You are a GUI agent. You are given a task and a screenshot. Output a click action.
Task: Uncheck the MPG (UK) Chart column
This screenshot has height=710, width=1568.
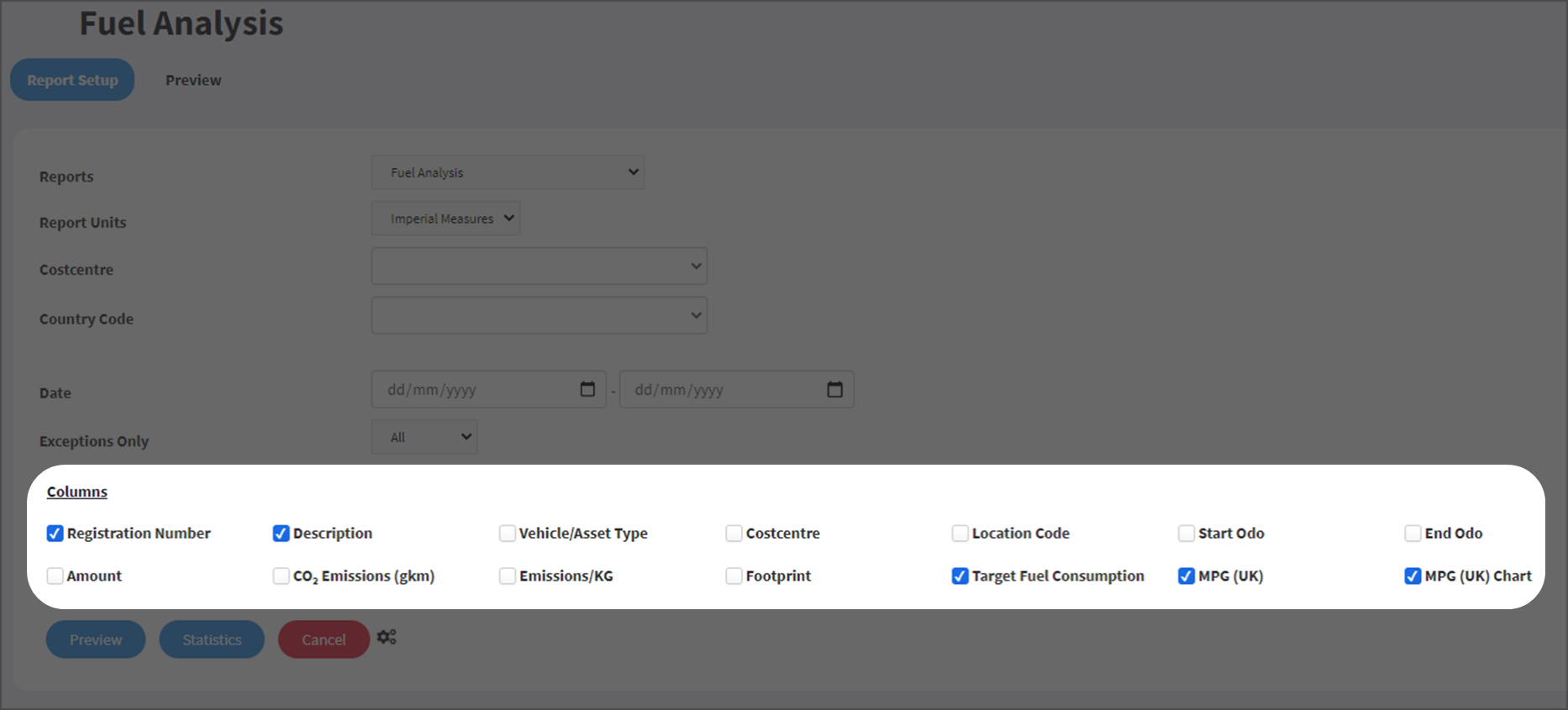pos(1413,576)
